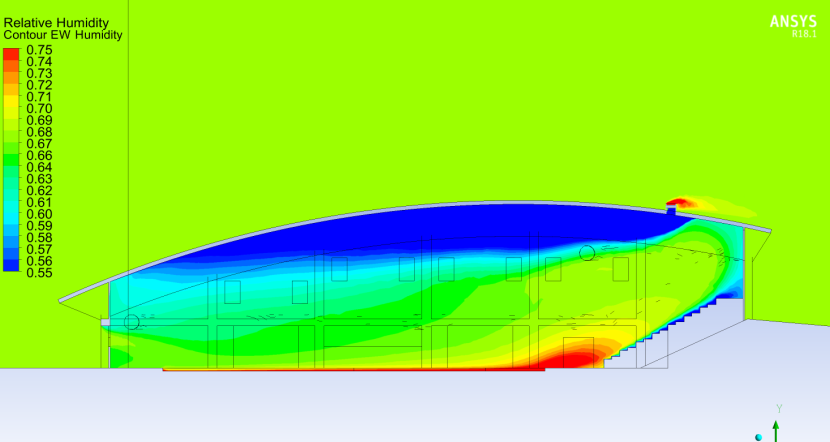Click the 0.73 legend value
This screenshot has width=830, height=442.
click(39, 73)
